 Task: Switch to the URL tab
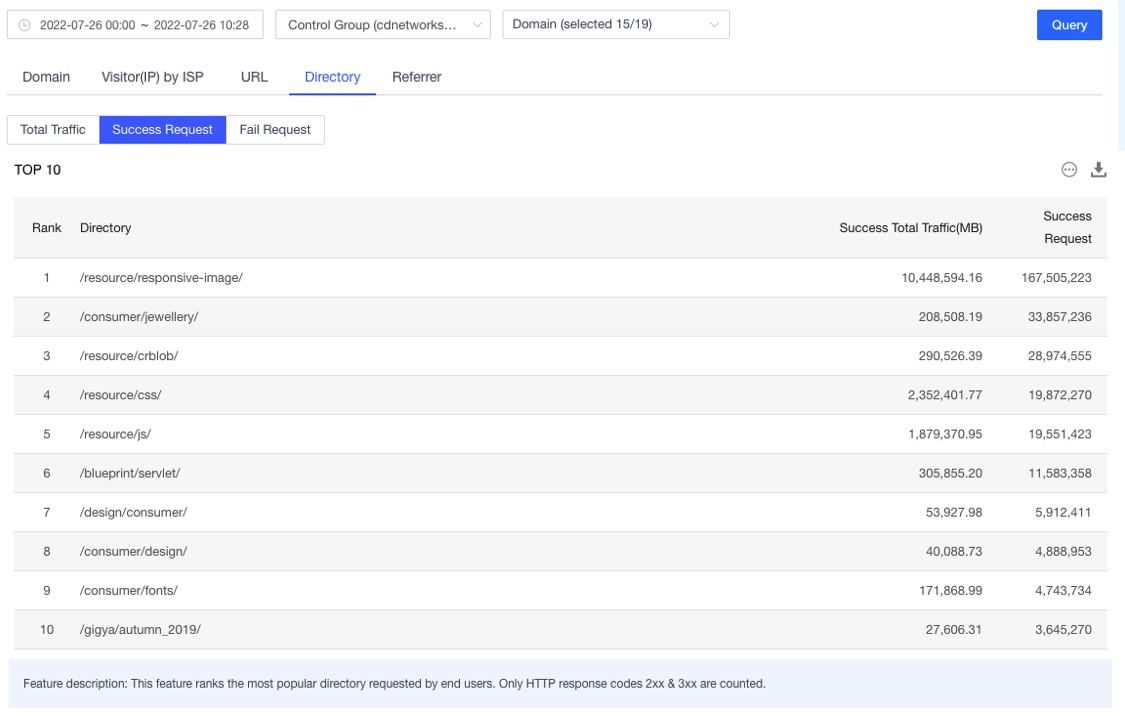pyautogui.click(x=254, y=76)
